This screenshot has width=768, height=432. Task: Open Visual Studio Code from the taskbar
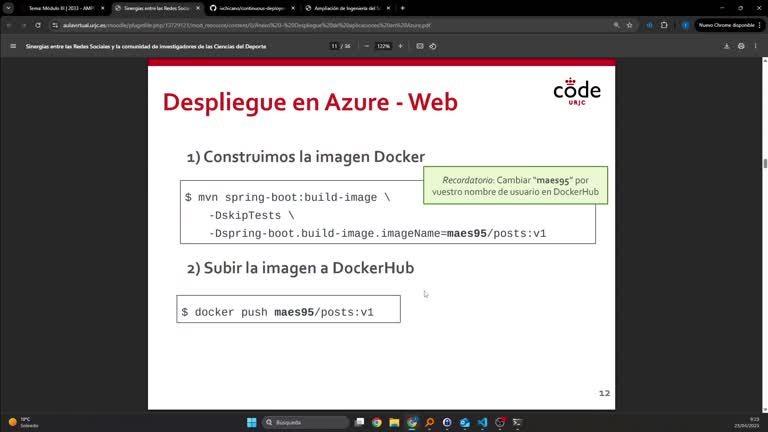pyautogui.click(x=482, y=422)
